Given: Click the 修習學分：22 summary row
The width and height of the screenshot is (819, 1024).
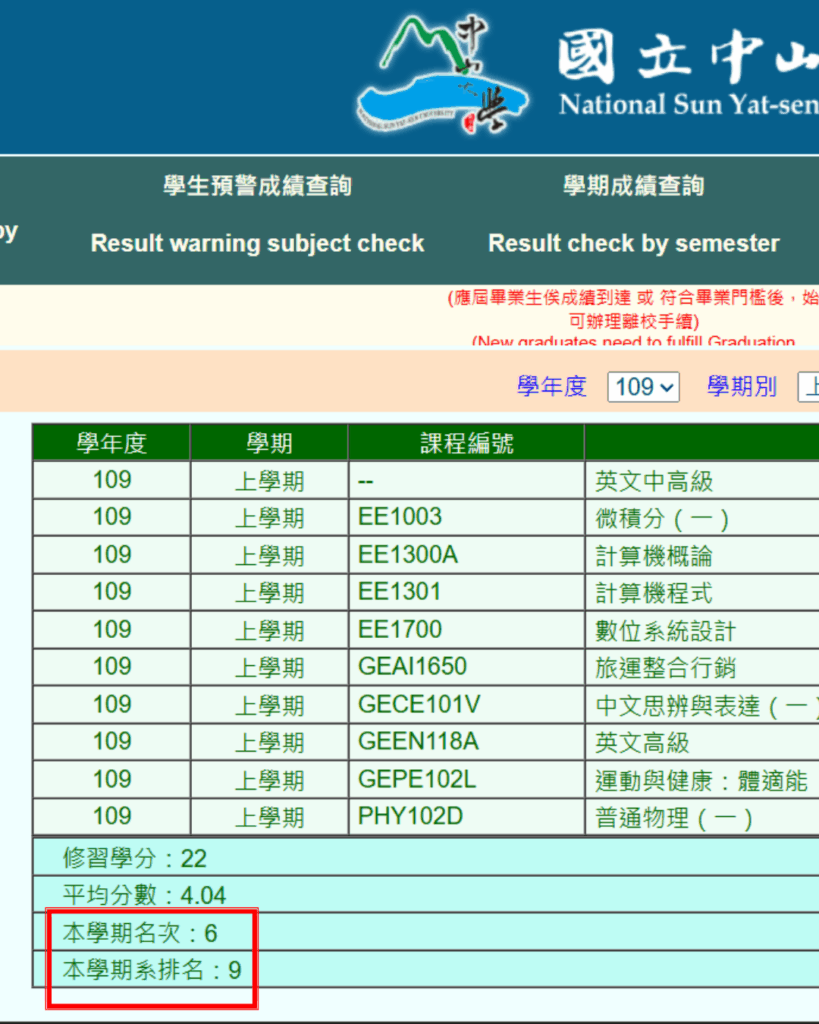Looking at the screenshot, I should point(135,858).
